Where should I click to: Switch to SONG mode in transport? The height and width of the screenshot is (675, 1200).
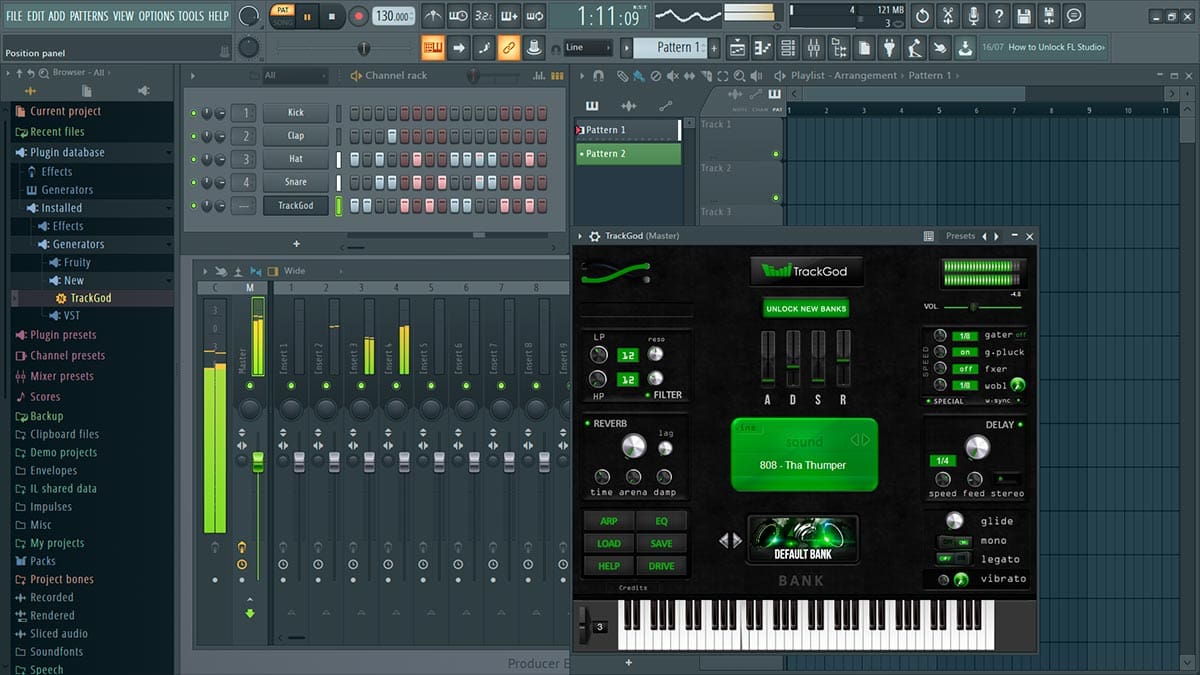pos(282,21)
